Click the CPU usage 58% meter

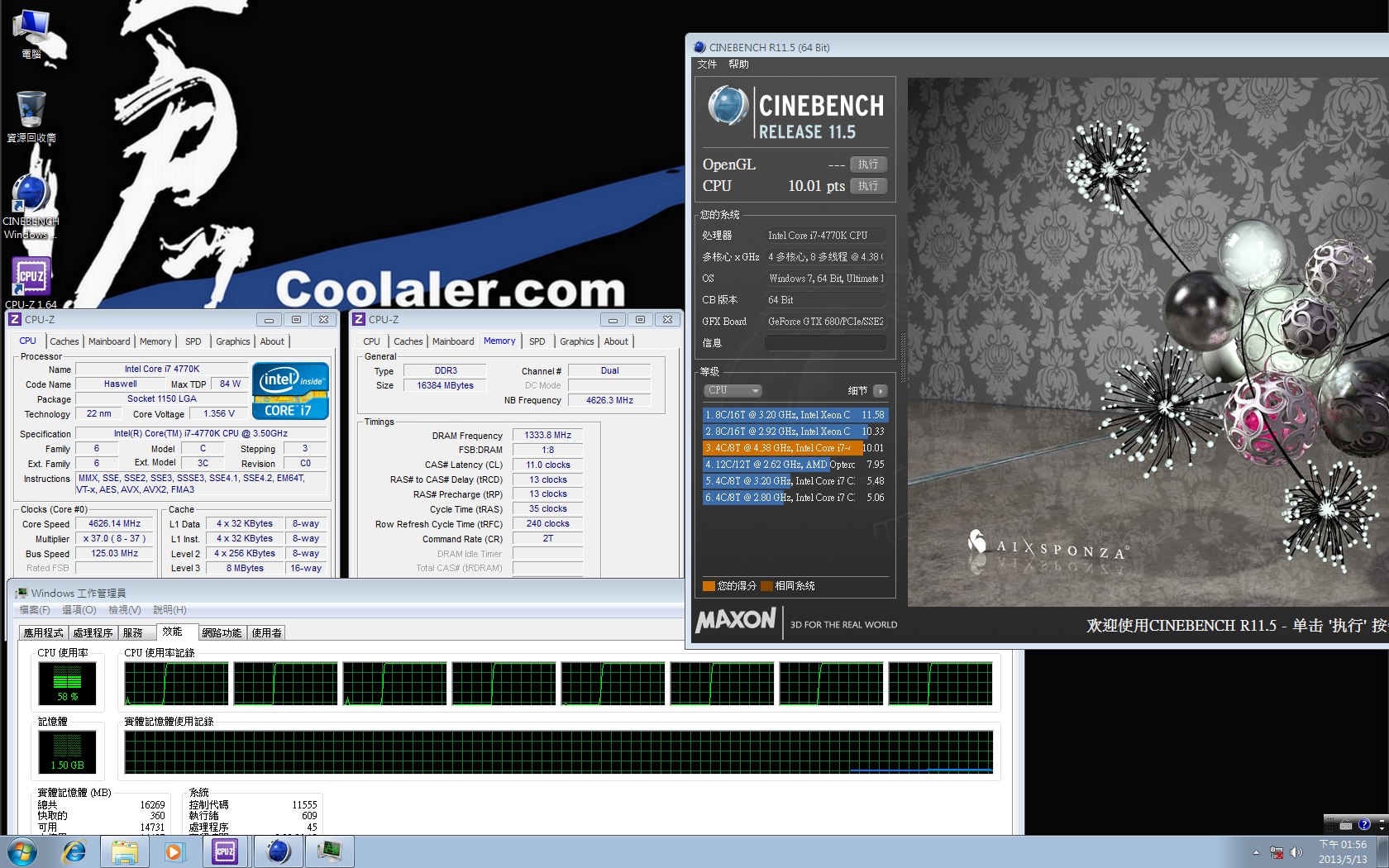click(68, 684)
